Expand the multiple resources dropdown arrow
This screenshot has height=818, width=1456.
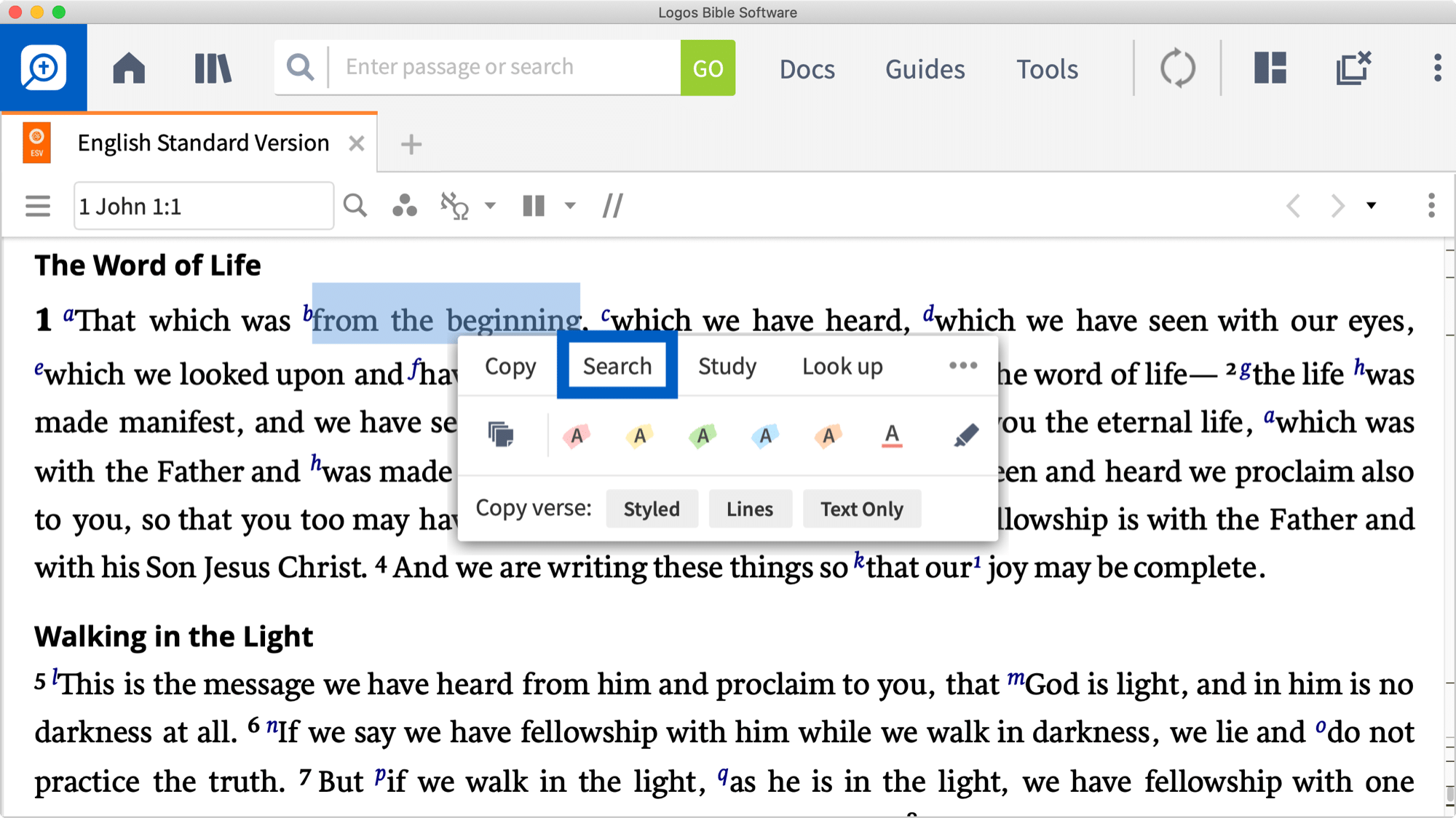pos(570,206)
